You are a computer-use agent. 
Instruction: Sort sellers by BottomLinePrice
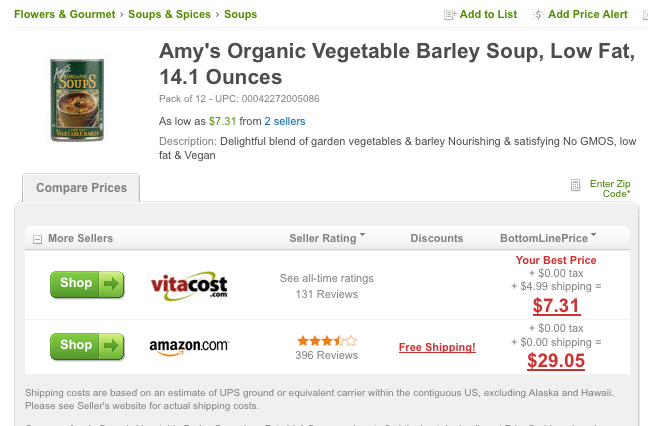click(548, 238)
